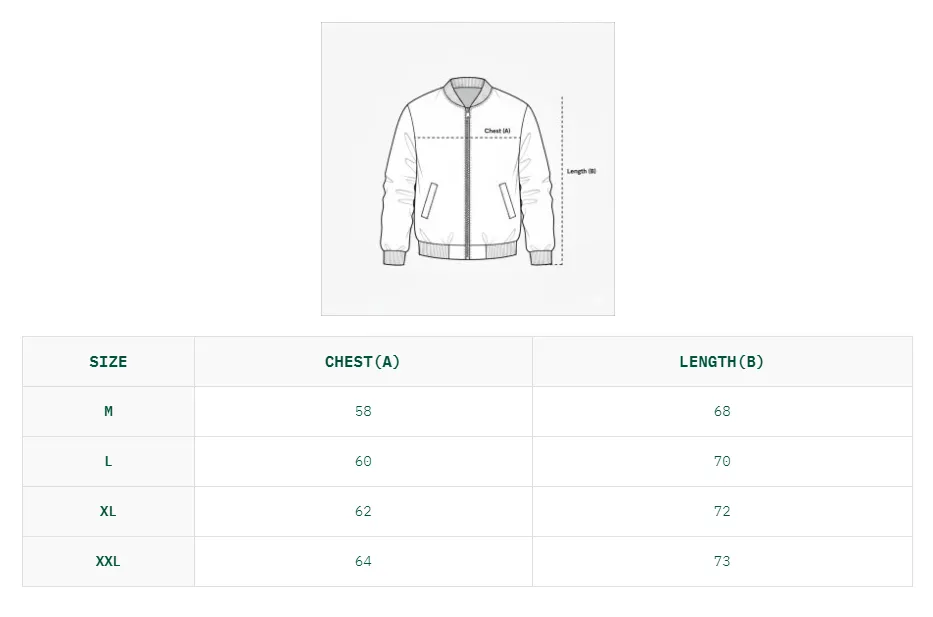Select the XL size row label
The image size is (933, 617).
pyautogui.click(x=108, y=511)
